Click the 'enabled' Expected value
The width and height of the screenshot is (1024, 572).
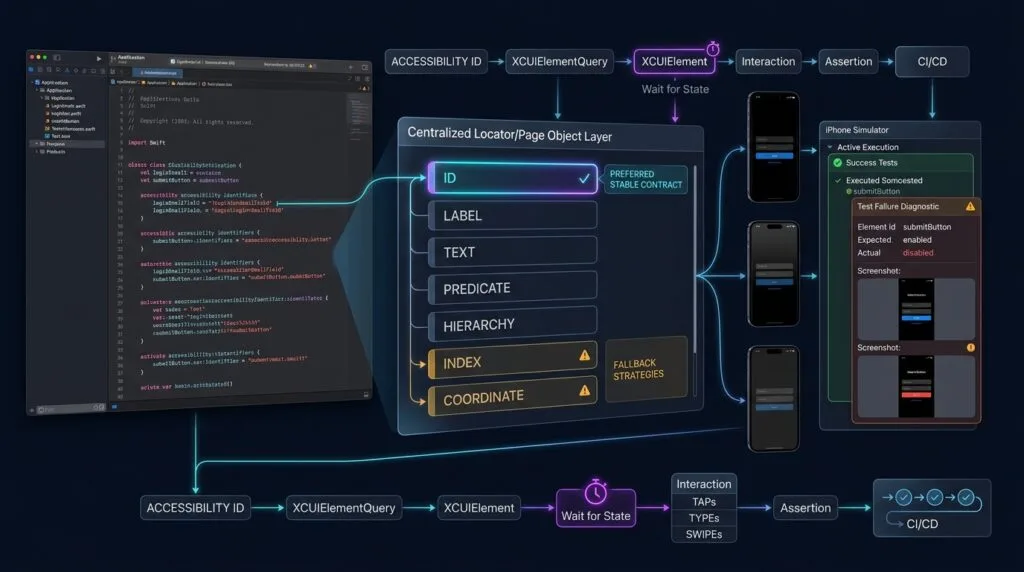[918, 240]
